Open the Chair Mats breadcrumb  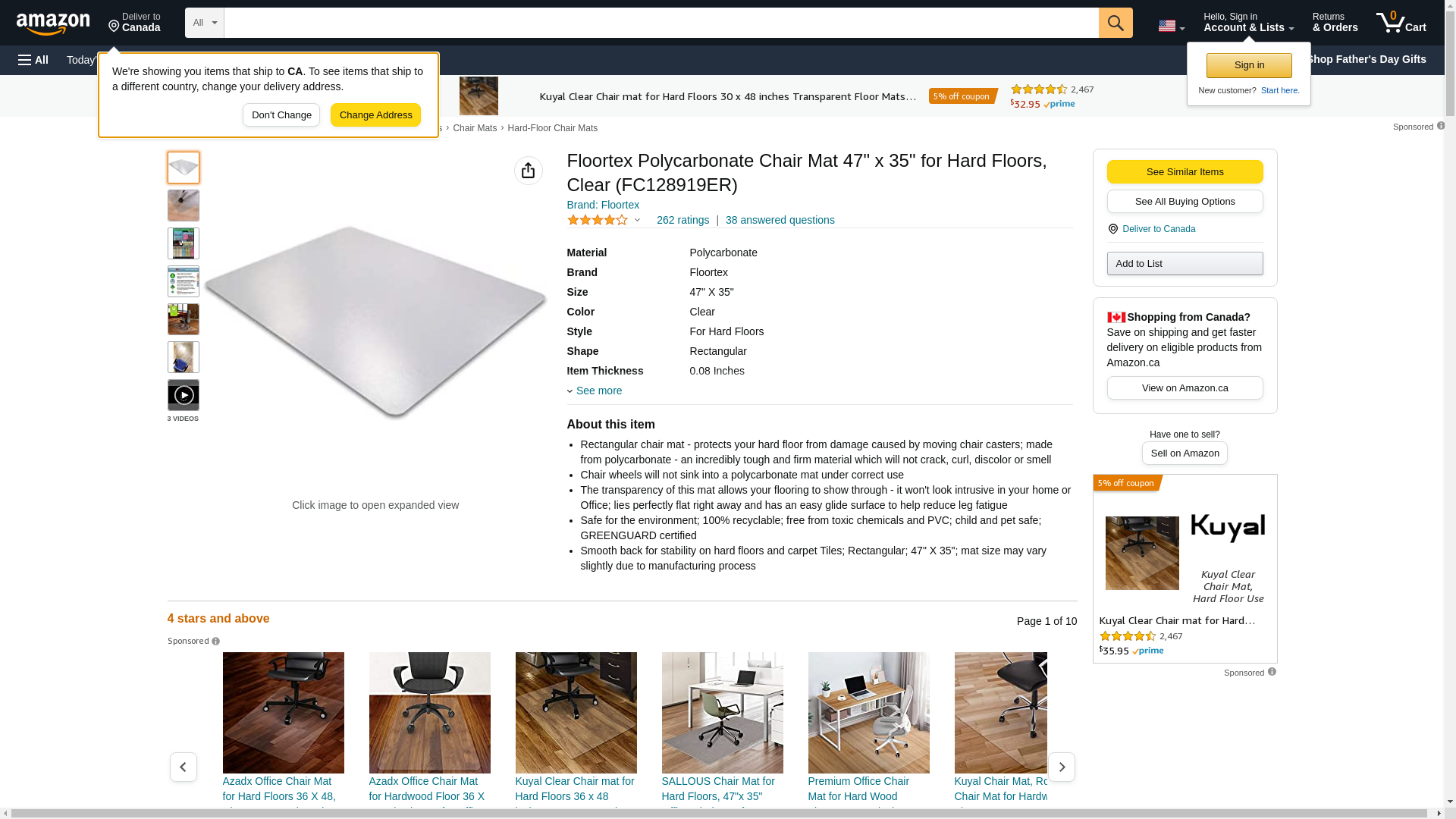(475, 128)
